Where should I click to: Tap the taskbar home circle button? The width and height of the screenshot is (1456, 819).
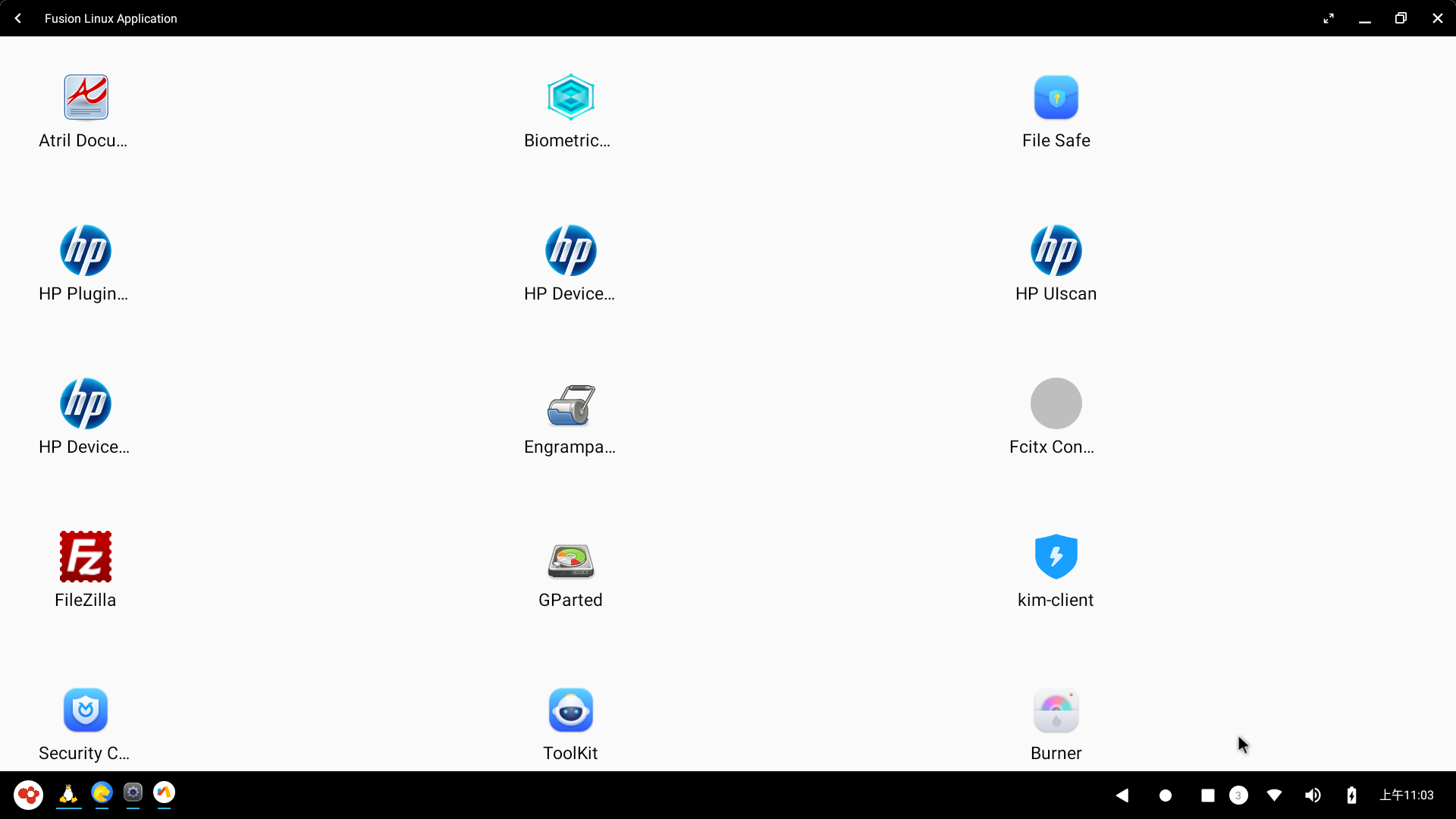(x=1166, y=795)
